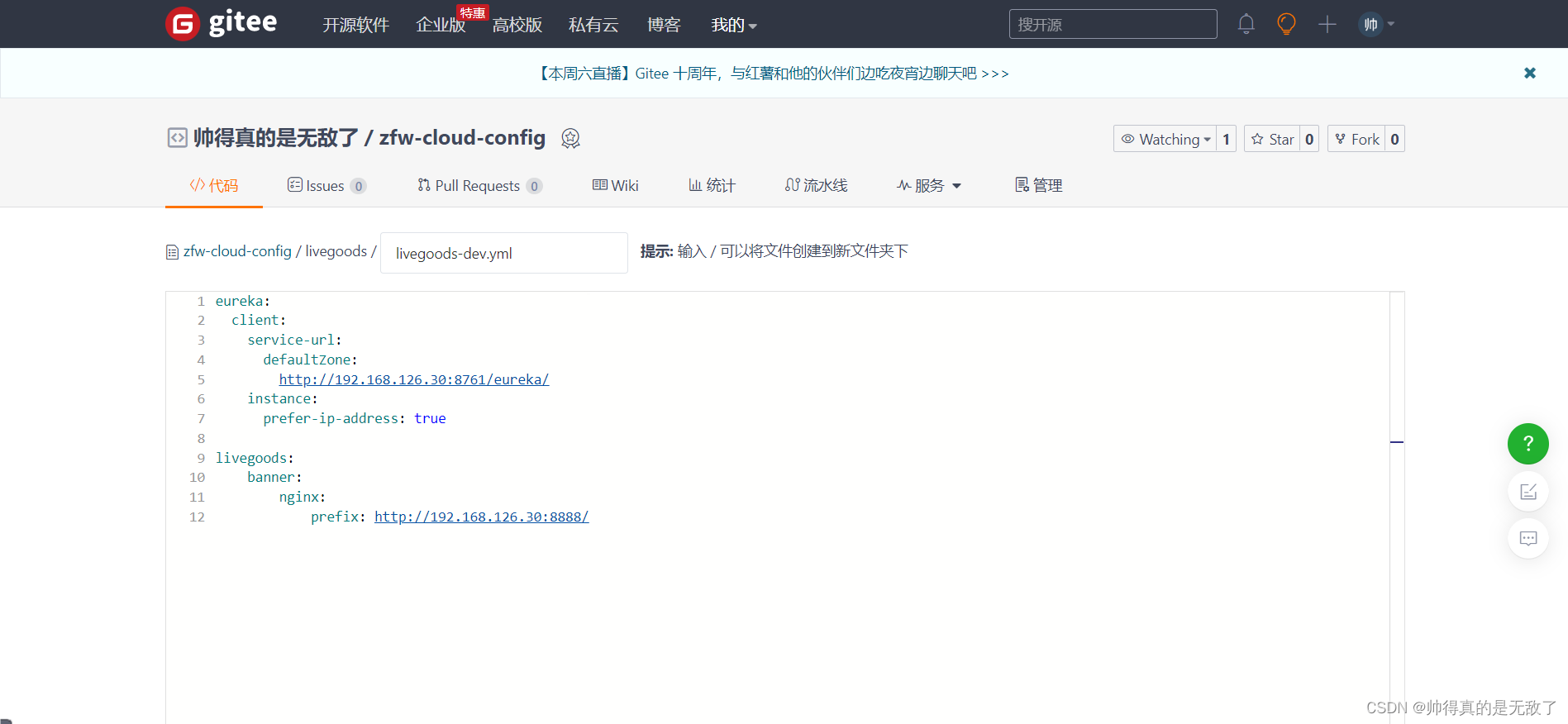Click the nginx prefix URL on line 12

pos(481,517)
